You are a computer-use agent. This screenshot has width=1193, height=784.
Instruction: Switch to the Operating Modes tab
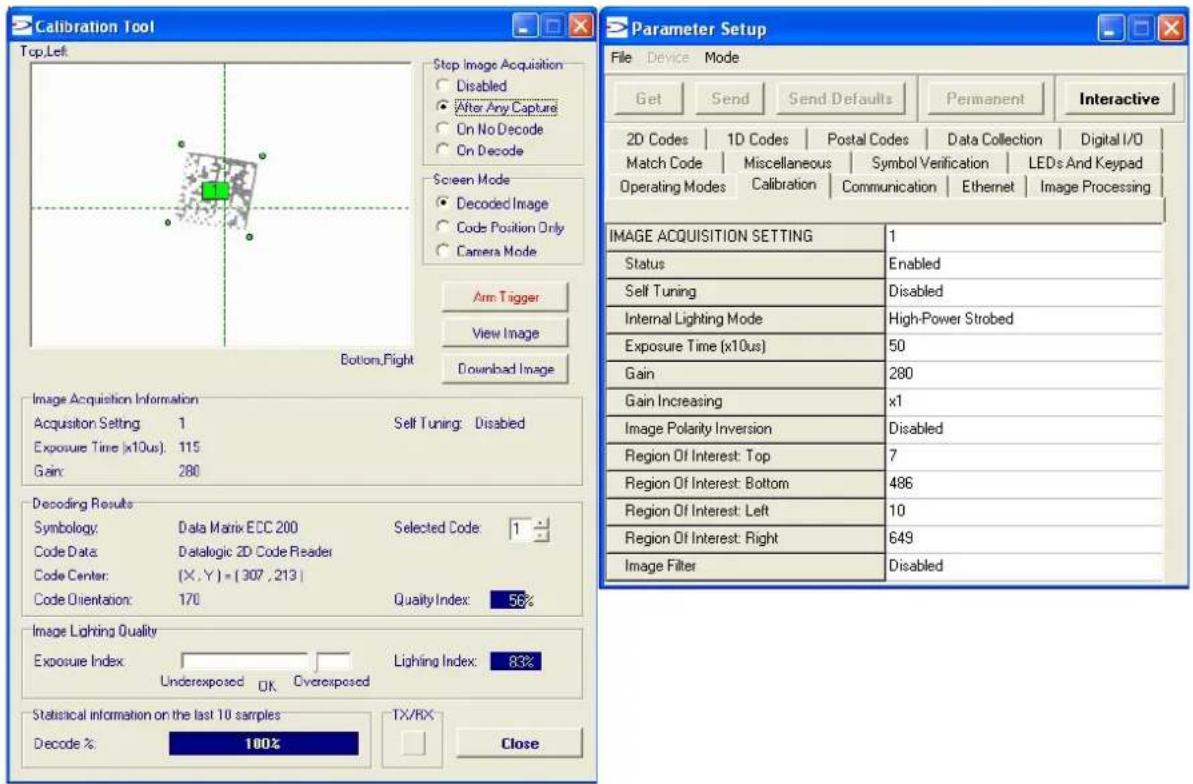point(673,186)
